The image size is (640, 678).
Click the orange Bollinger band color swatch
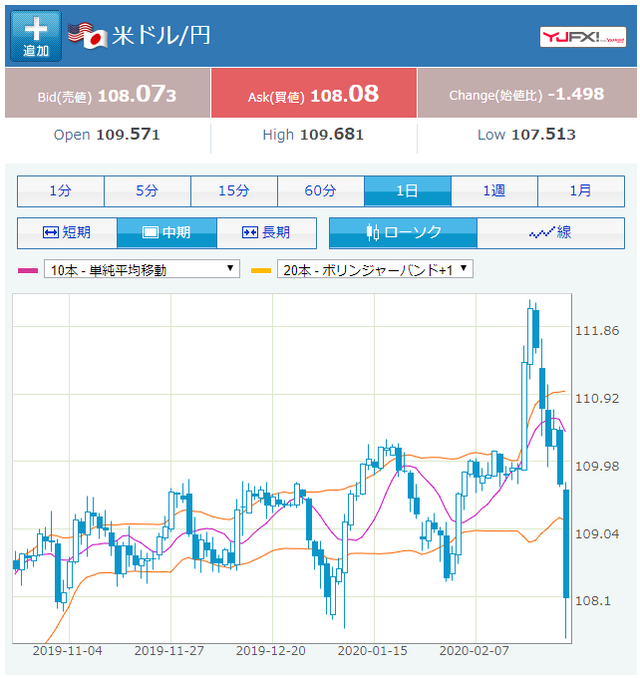[261, 271]
